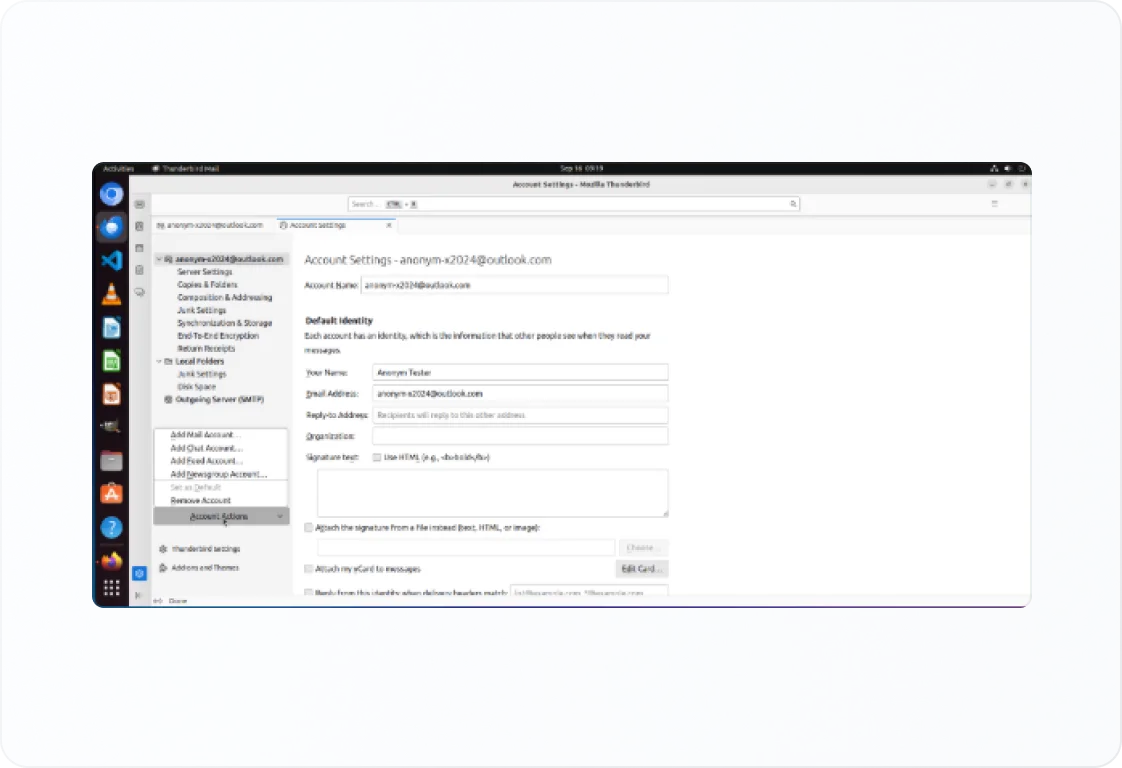The image size is (1122, 768).
Task: Launch VLC media player from the dock
Action: point(111,293)
